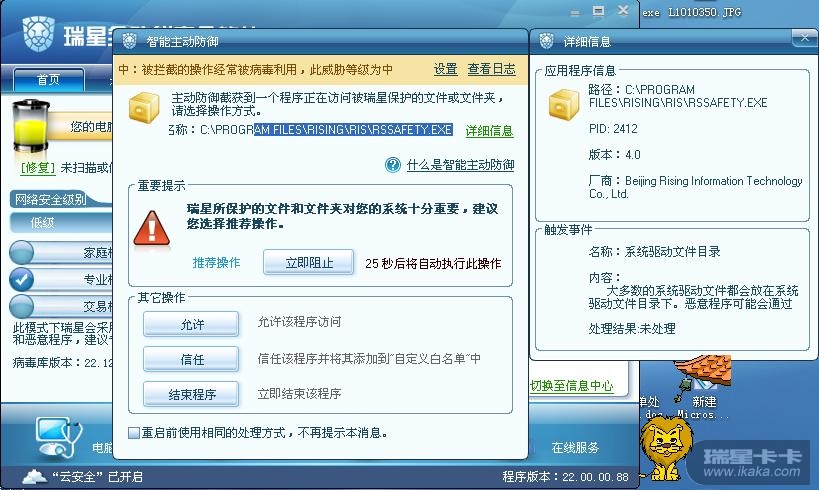Image resolution: width=819 pixels, height=490 pixels.
Task: Click PID: 2412 text in details
Action: [613, 129]
